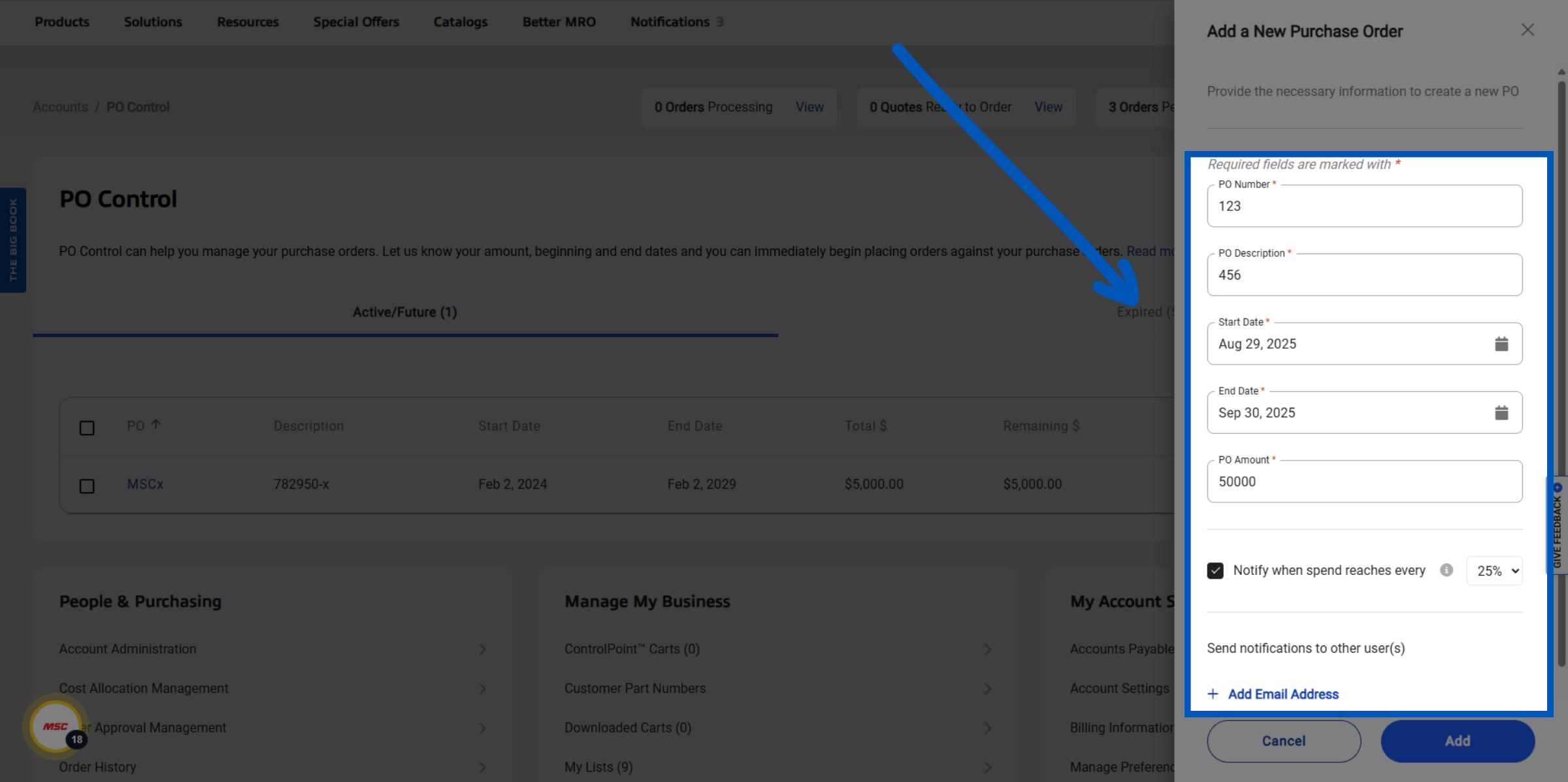This screenshot has height=782, width=1568.
Task: Click the End Date field
Action: (x=1365, y=413)
